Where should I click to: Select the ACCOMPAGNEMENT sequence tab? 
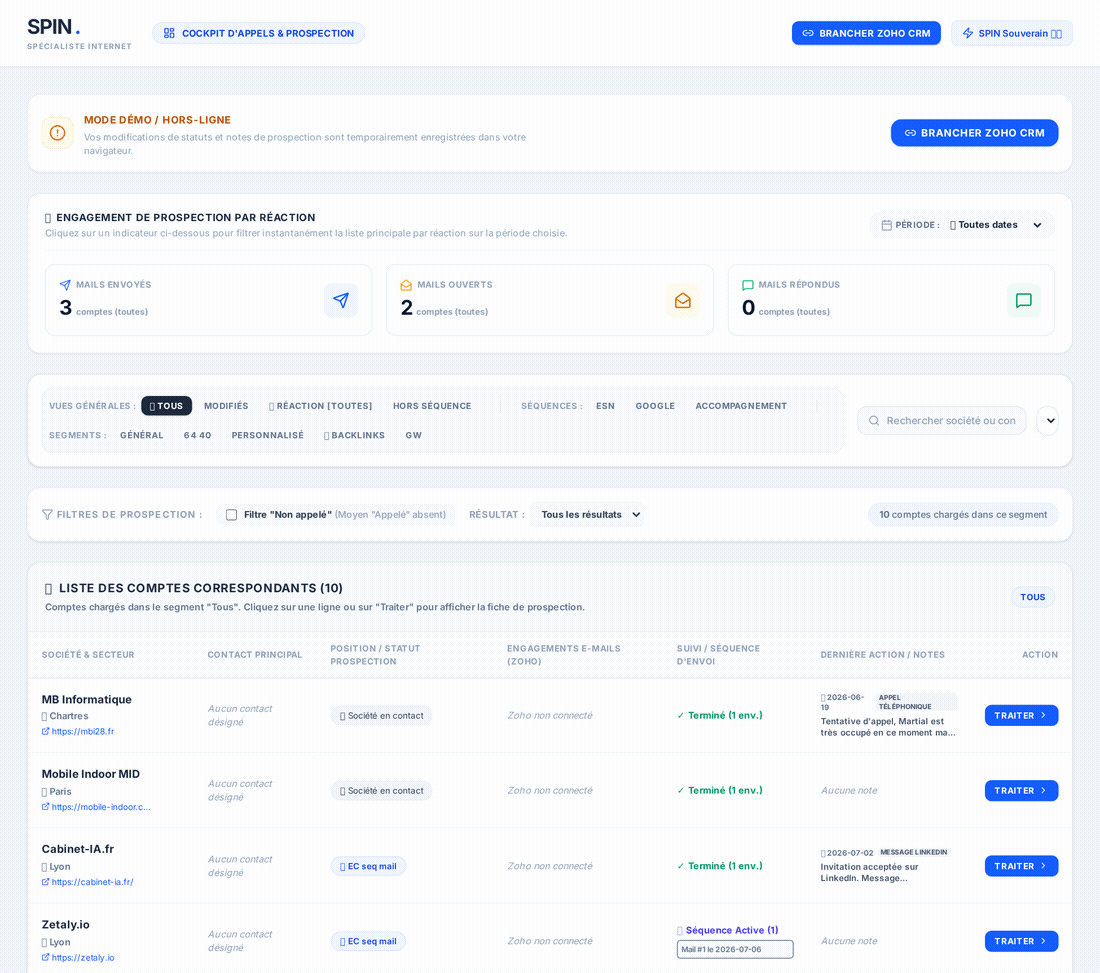(741, 405)
